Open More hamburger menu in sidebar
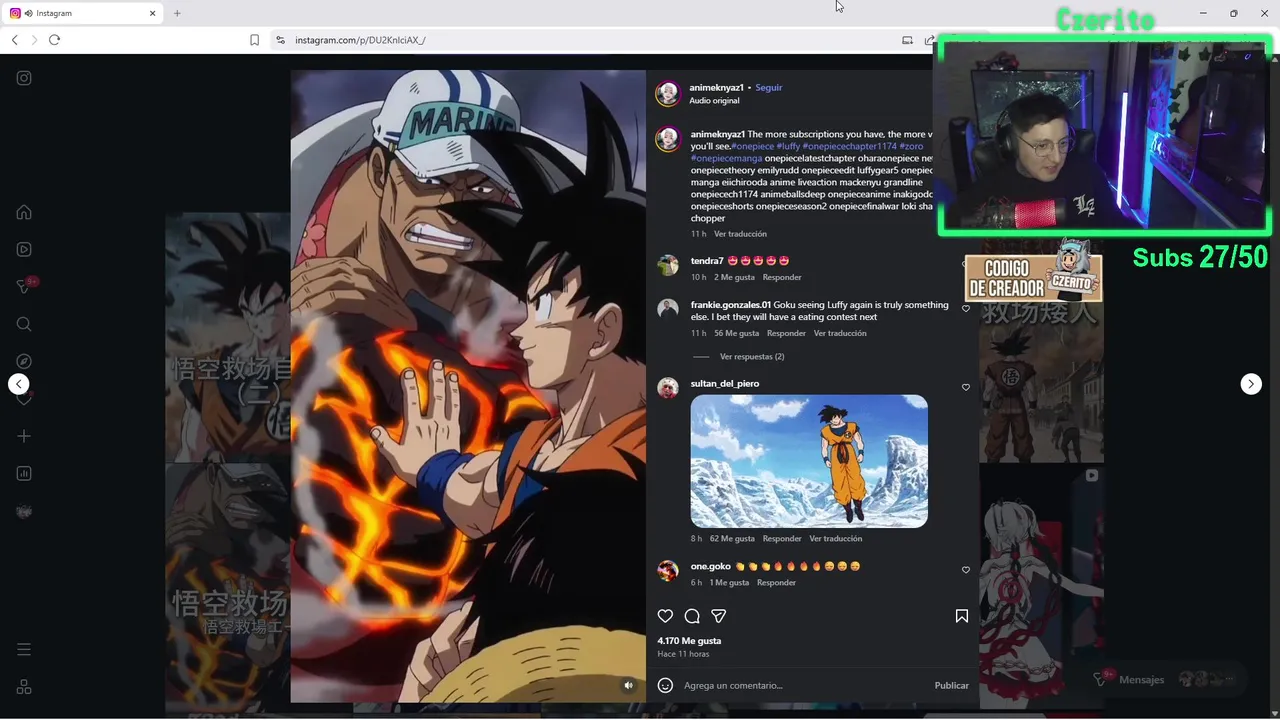 [24, 650]
